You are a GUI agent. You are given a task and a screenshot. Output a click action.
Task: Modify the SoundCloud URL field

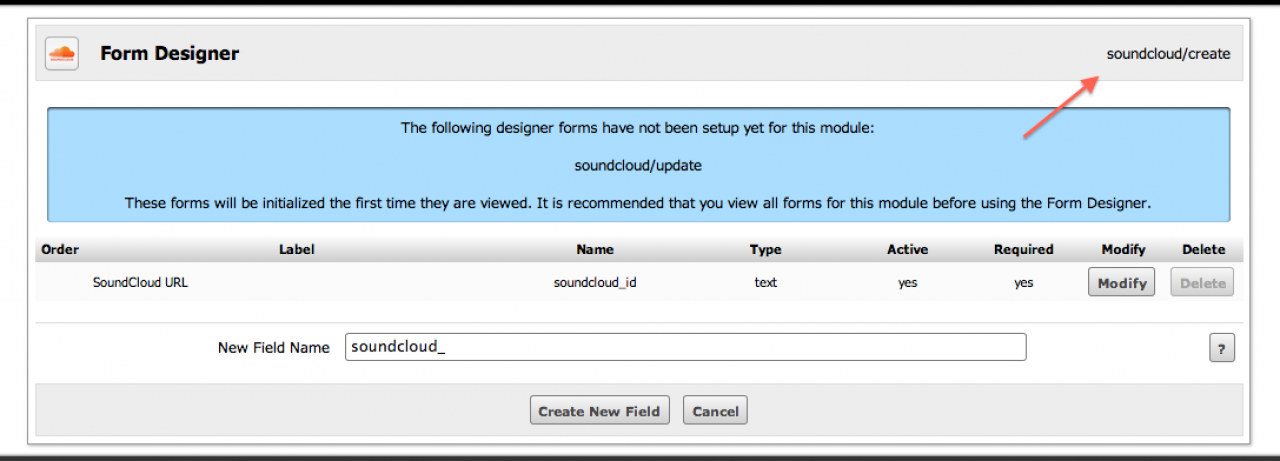coord(1121,283)
